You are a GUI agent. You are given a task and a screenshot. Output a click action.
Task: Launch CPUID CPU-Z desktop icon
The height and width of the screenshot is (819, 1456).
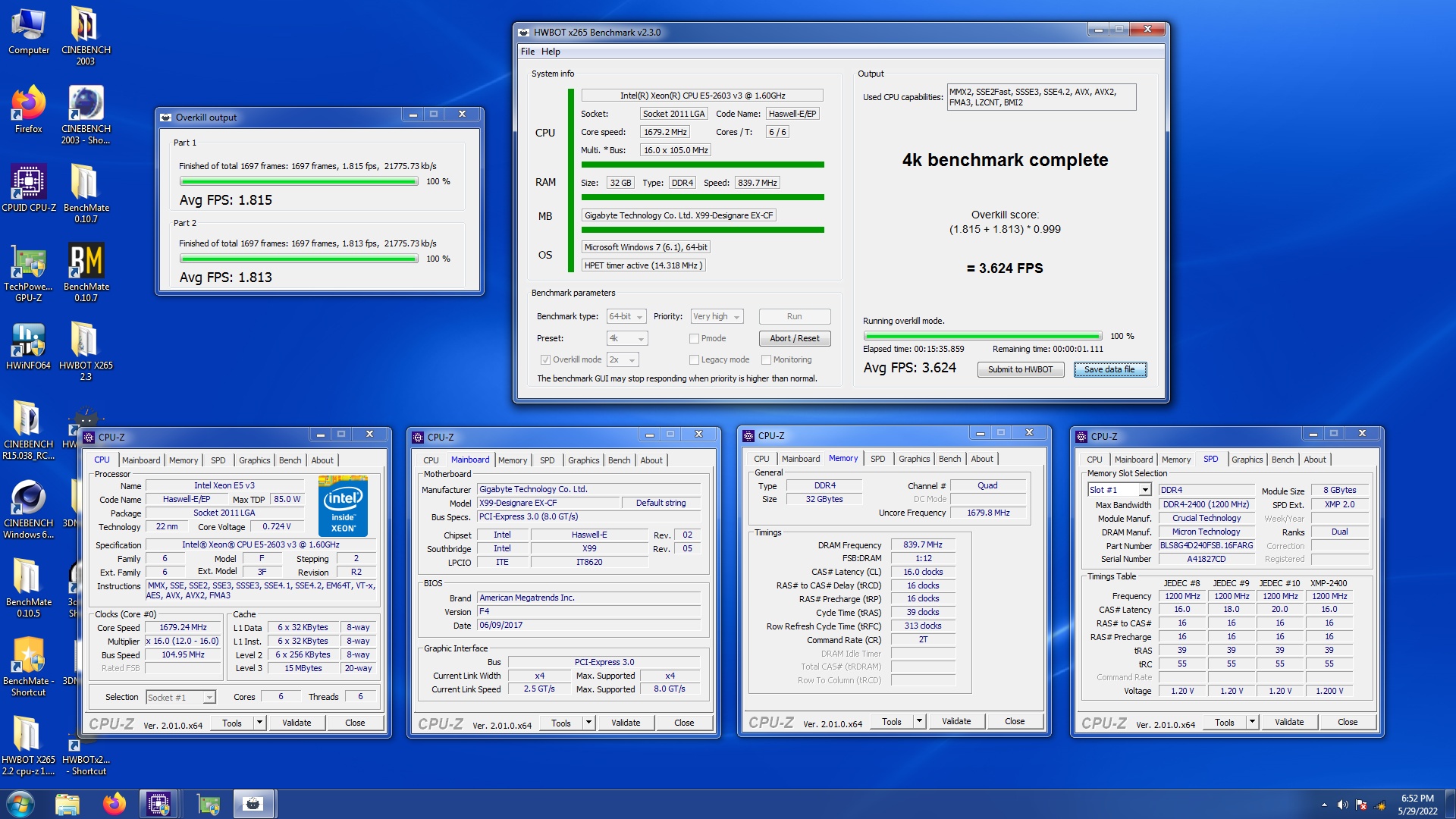(29, 188)
